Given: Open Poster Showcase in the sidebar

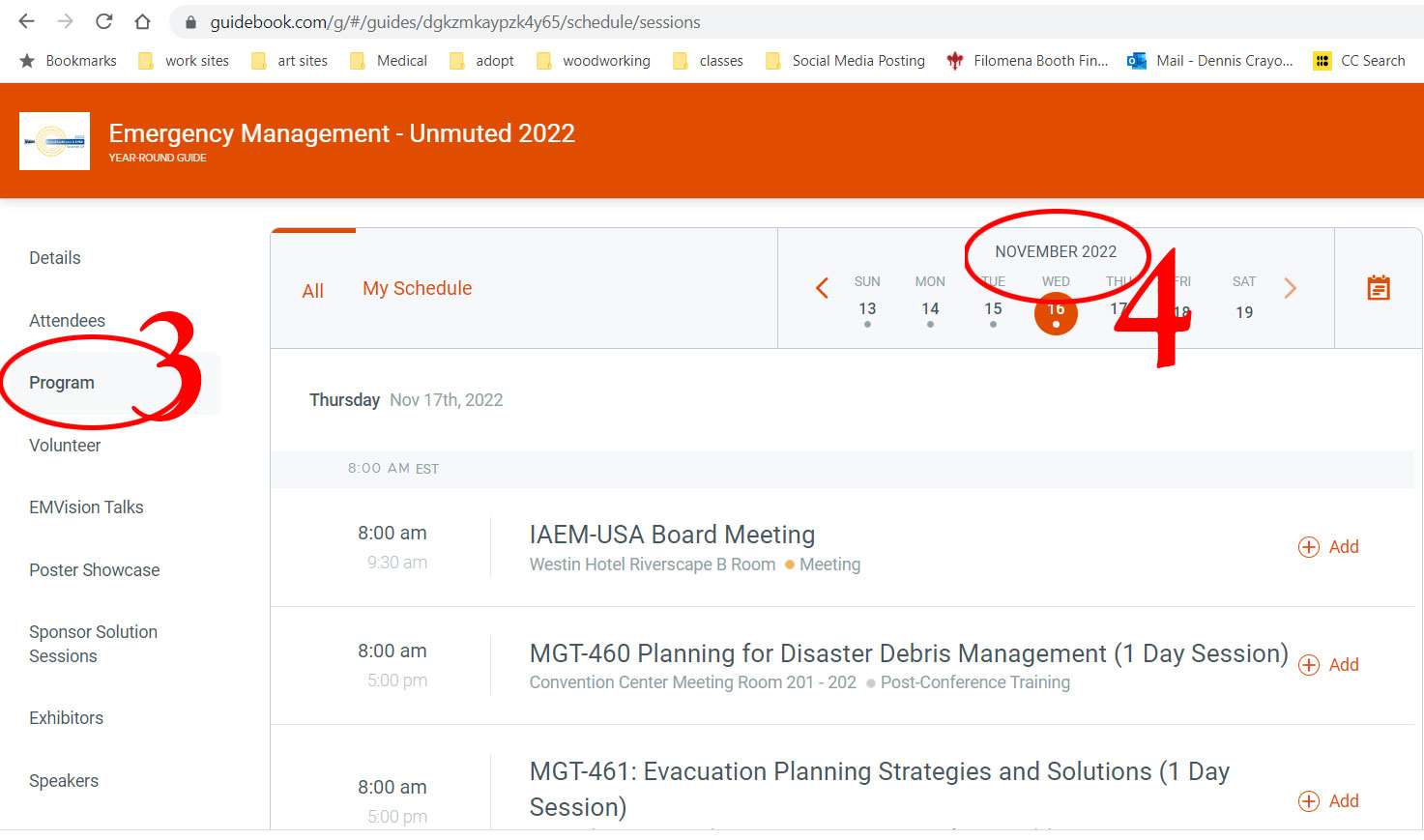Looking at the screenshot, I should point(95,570).
